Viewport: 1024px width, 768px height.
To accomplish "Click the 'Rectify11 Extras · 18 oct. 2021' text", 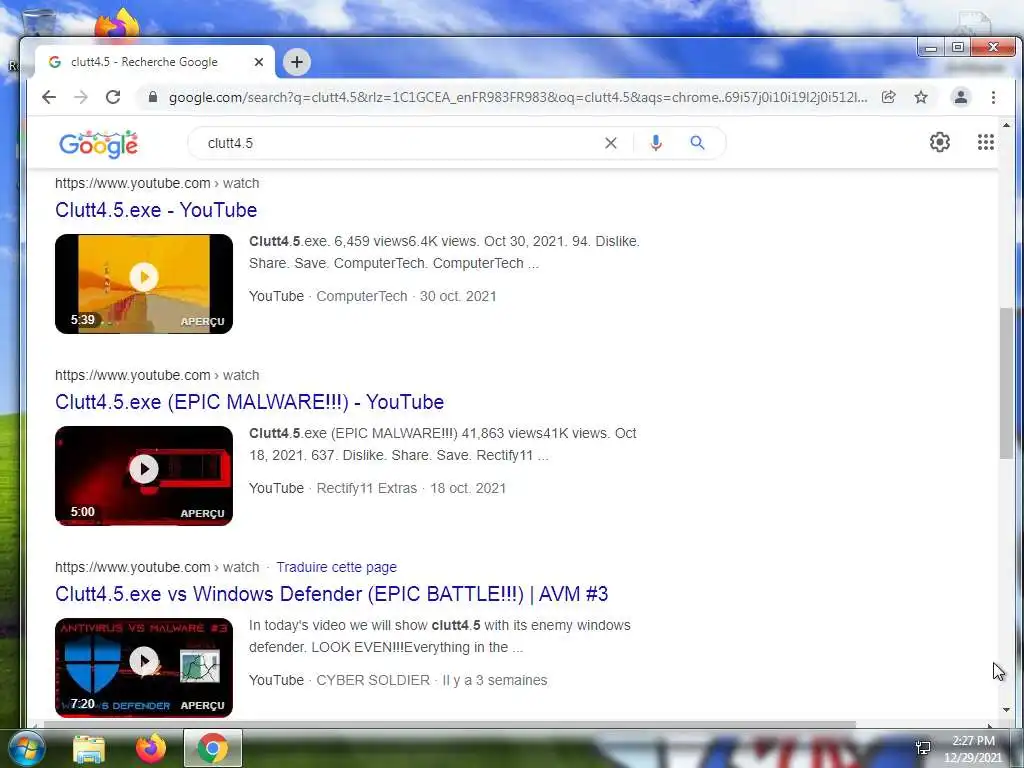I will tap(411, 488).
